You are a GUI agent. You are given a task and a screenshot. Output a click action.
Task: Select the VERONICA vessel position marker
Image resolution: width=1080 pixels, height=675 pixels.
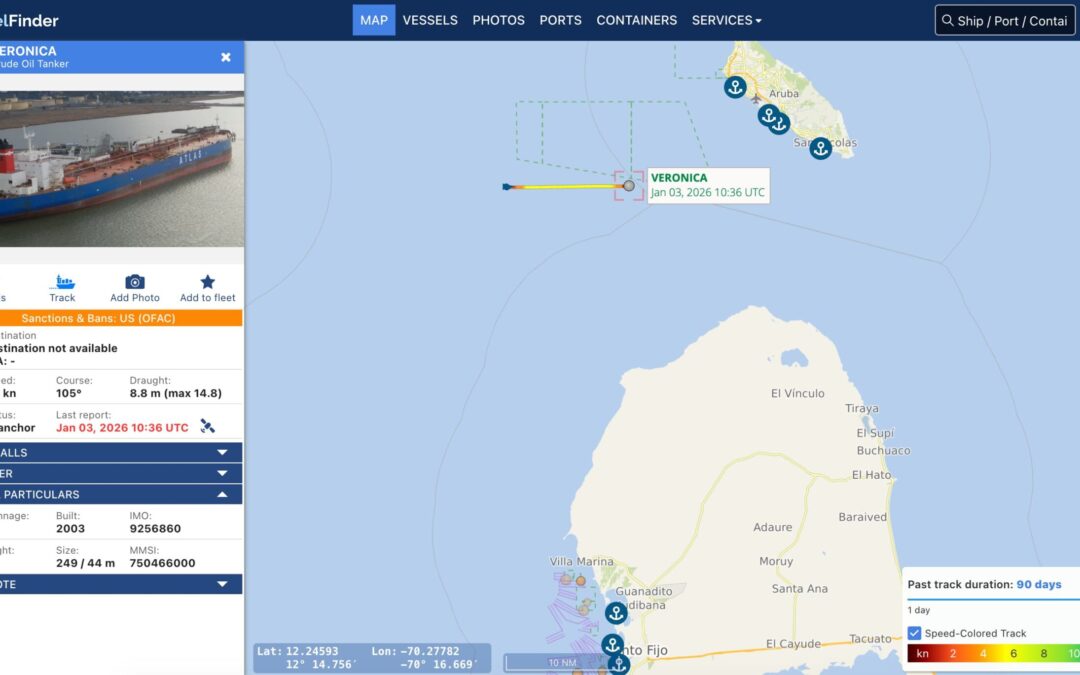629,185
